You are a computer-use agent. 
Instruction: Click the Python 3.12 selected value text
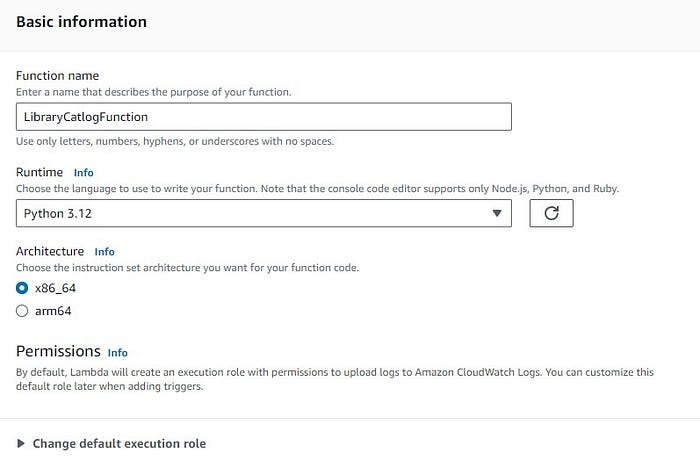(57, 213)
